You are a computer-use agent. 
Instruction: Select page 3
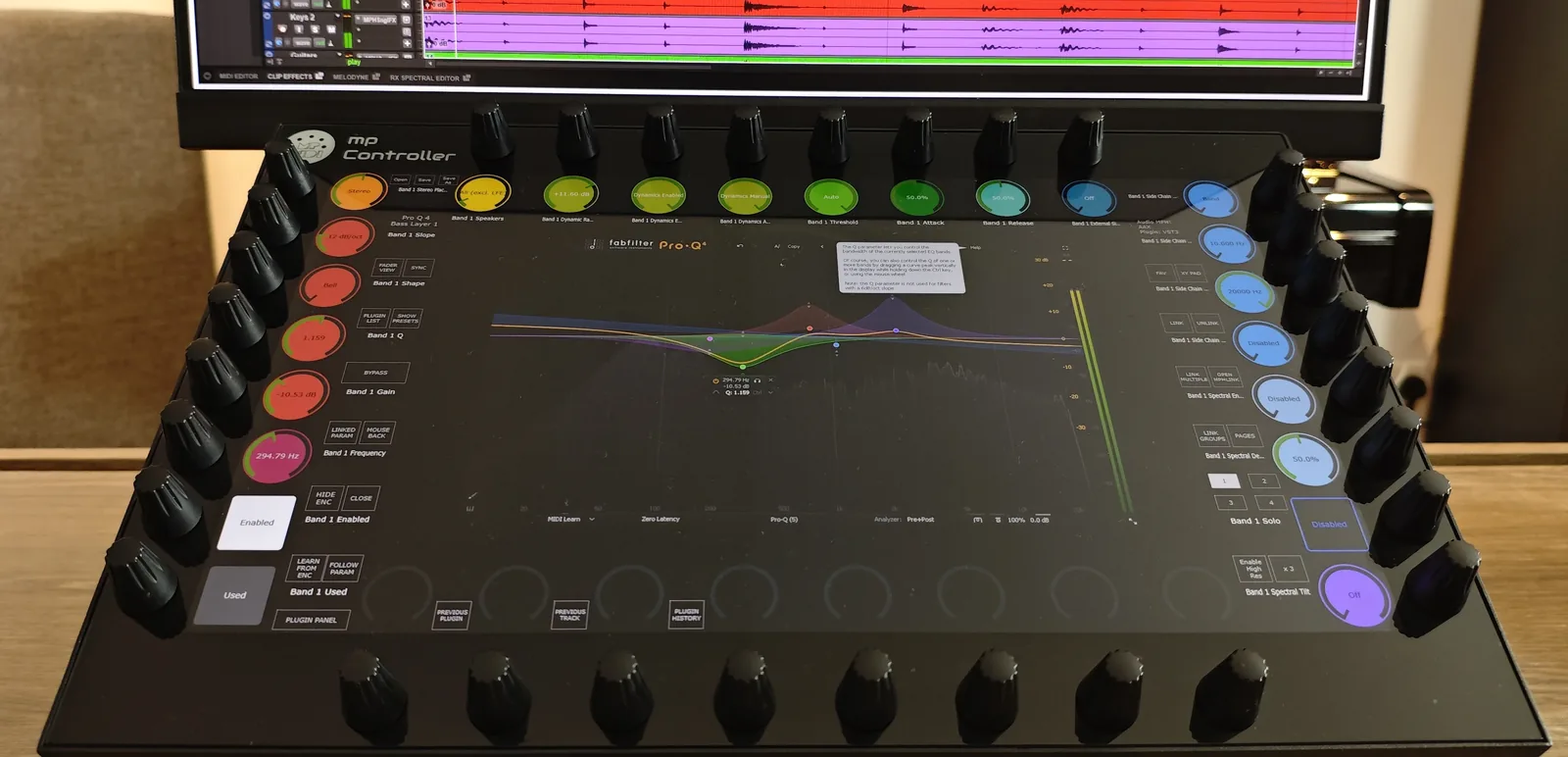(1231, 502)
